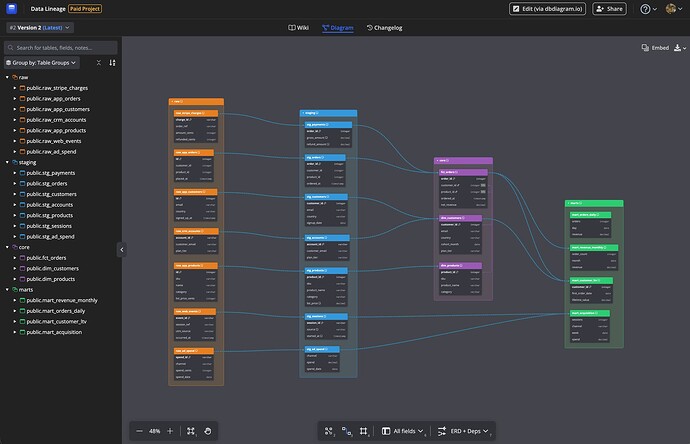This screenshot has height=444, width=690.
Task: Switch to the Diagram tab
Action: point(338,28)
